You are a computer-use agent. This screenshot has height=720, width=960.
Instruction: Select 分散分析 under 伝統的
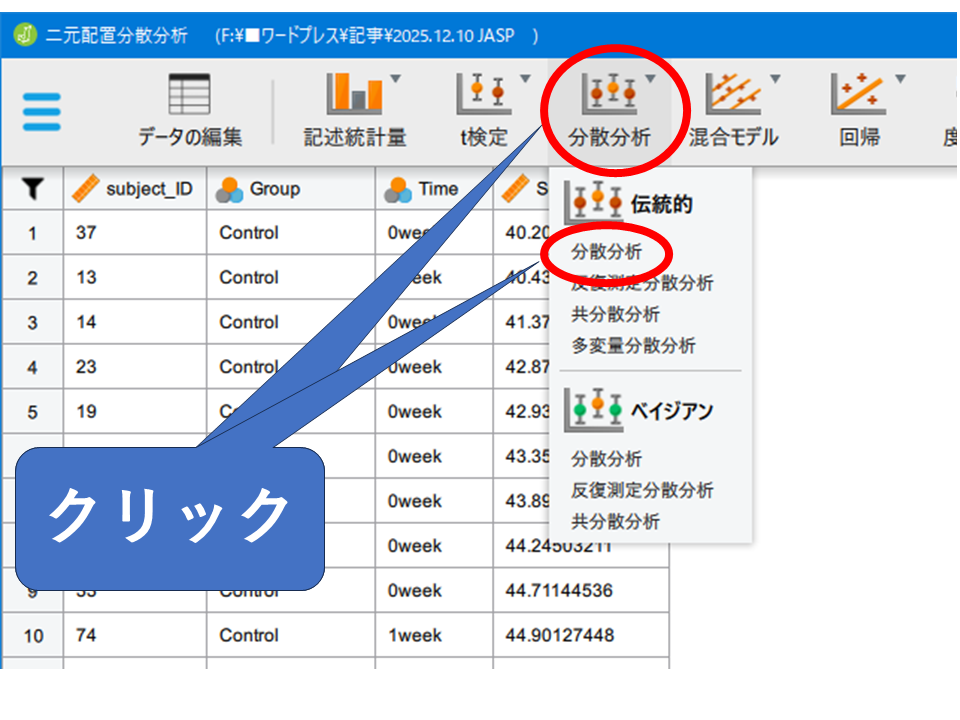pyautogui.click(x=606, y=252)
